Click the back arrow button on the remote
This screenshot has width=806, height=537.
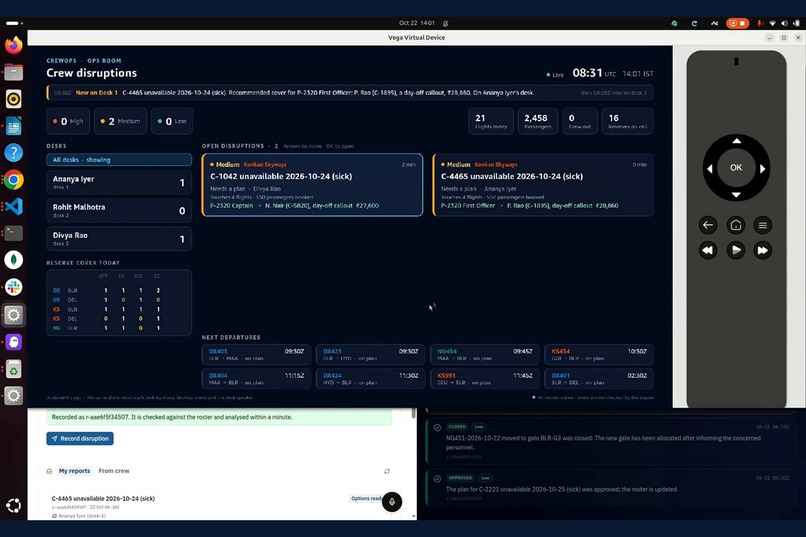point(708,225)
